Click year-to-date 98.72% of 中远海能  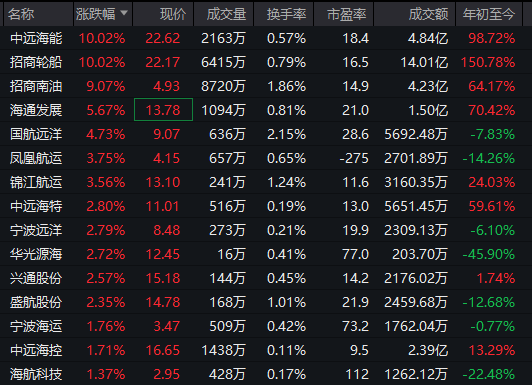pyautogui.click(x=492, y=38)
